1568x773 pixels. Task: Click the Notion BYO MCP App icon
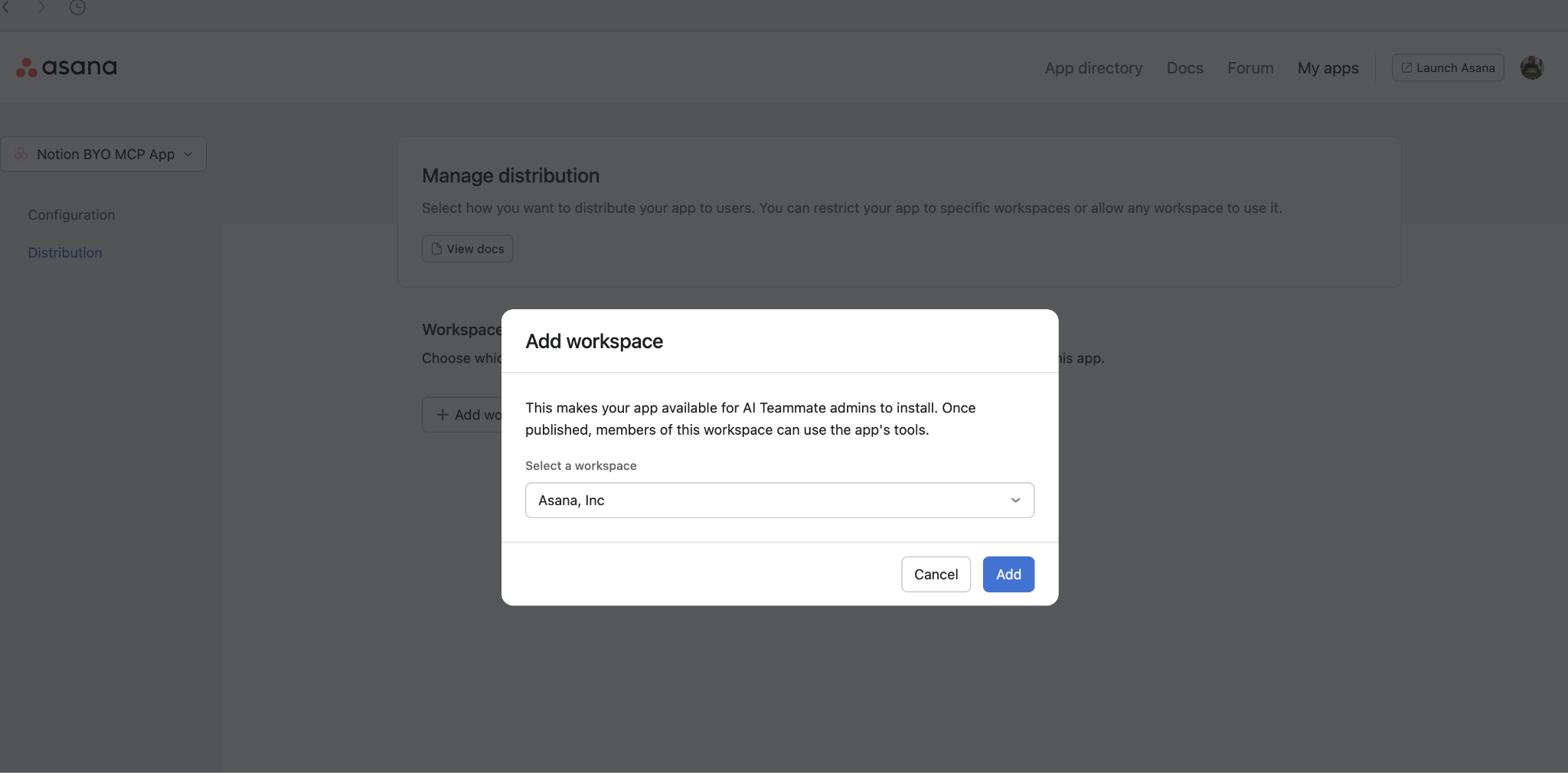click(x=21, y=154)
